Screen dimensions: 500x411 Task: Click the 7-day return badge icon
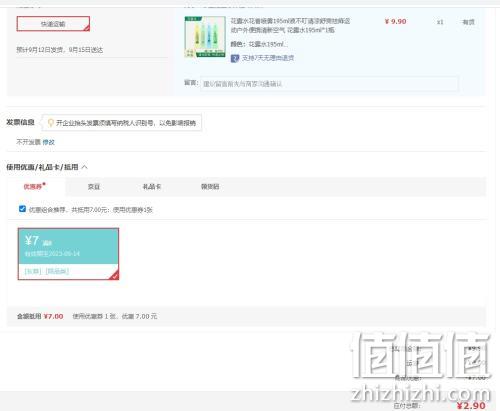click(x=235, y=58)
